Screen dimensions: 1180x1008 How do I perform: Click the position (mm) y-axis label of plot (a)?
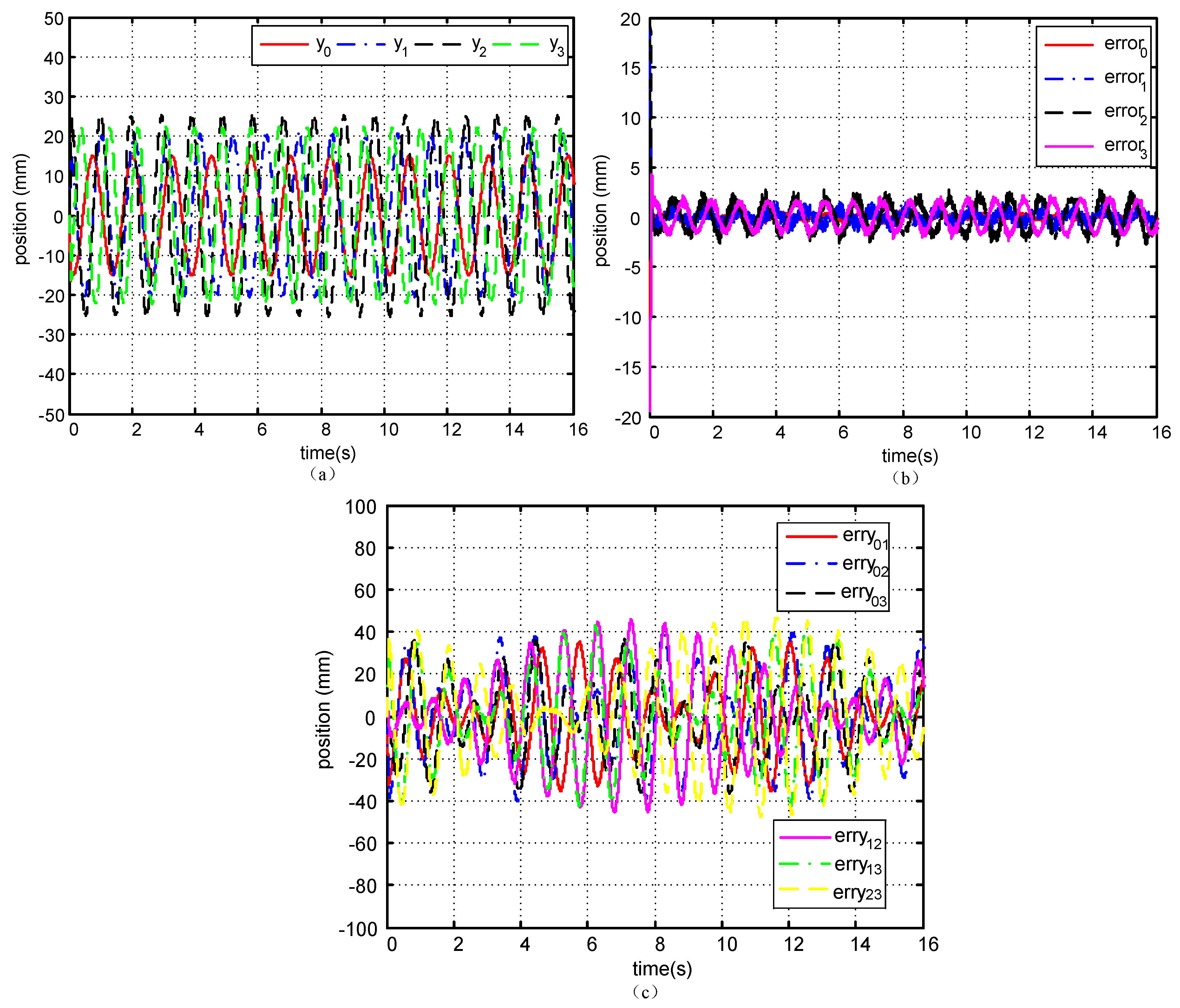[22, 210]
